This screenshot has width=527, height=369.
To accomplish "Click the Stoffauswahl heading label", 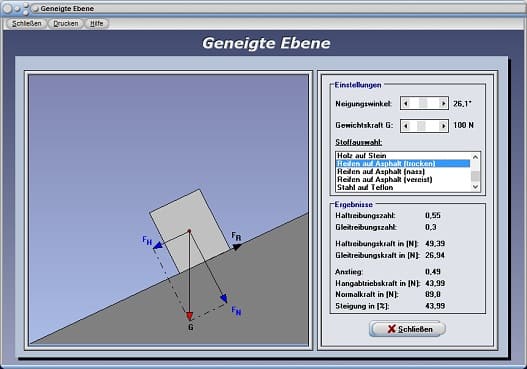I will (359, 142).
